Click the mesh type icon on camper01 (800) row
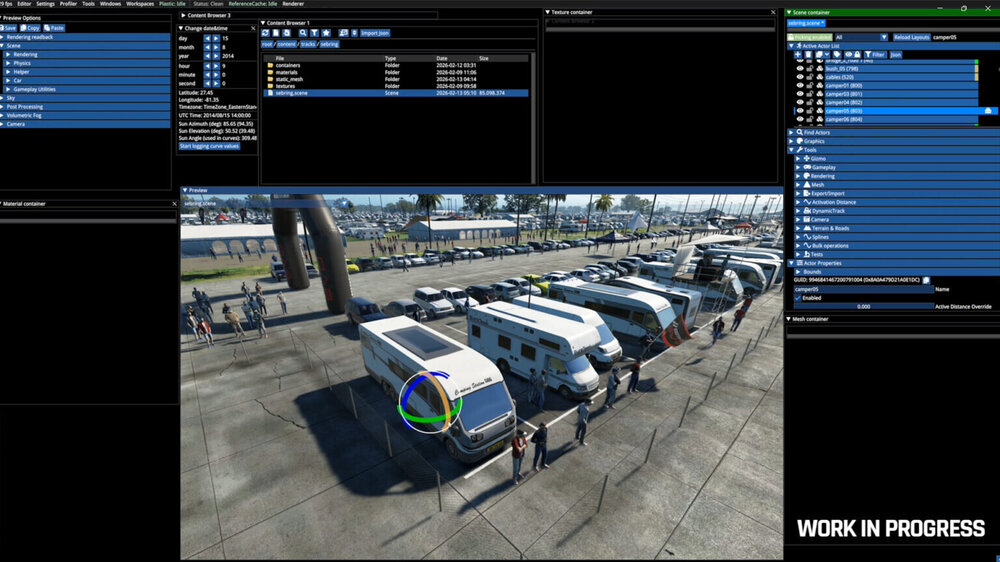1000x562 pixels. [820, 85]
